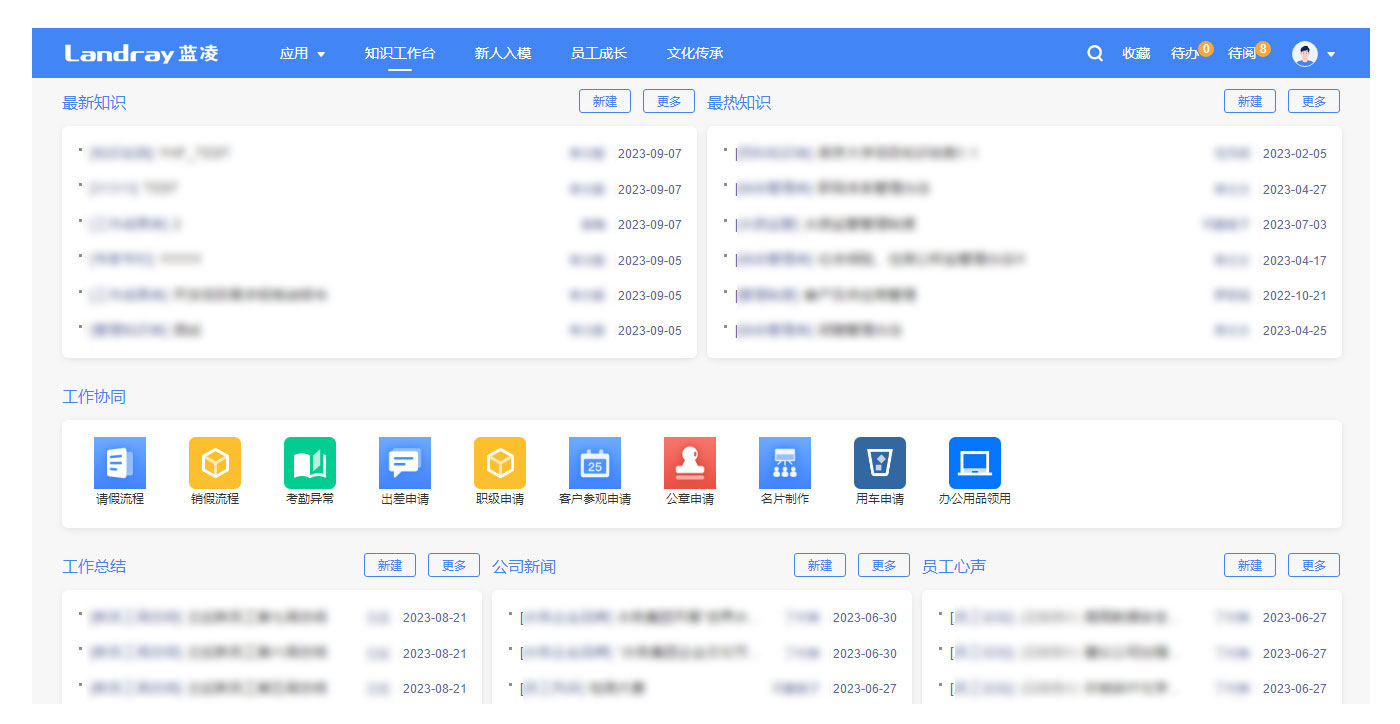The image size is (1400, 724).
Task: Select the 公章申请 stamp icon
Action: coord(690,463)
